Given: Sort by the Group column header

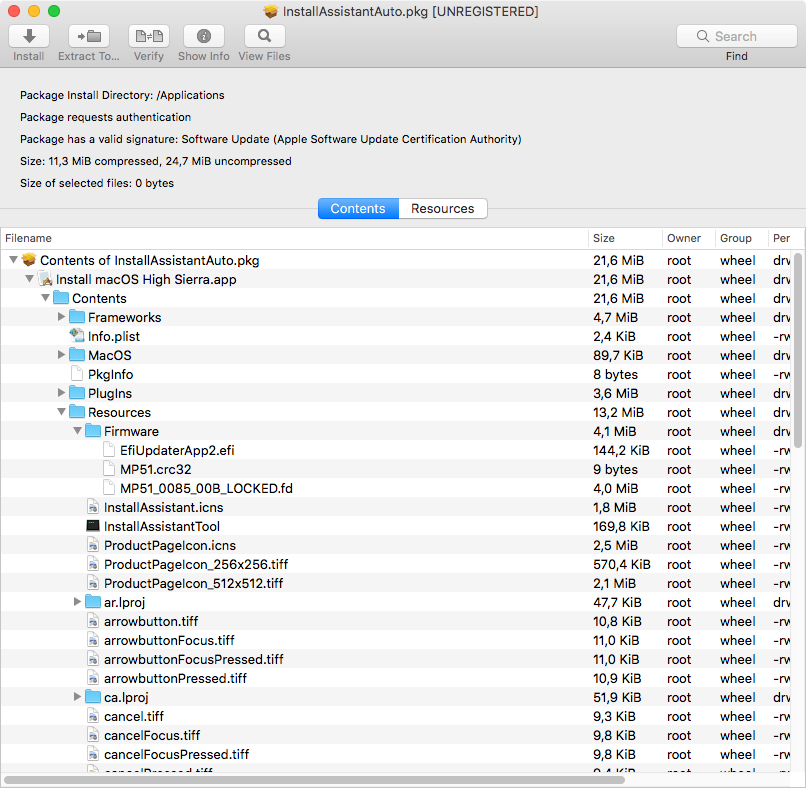Looking at the screenshot, I should pos(741,239).
